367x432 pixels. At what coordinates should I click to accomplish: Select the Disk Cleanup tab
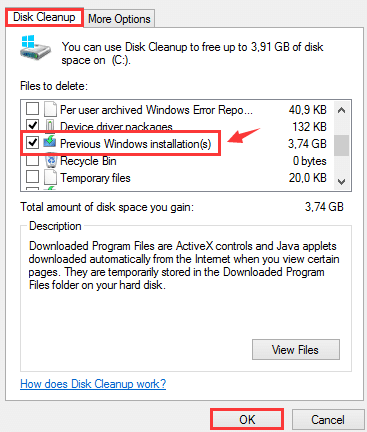44,17
